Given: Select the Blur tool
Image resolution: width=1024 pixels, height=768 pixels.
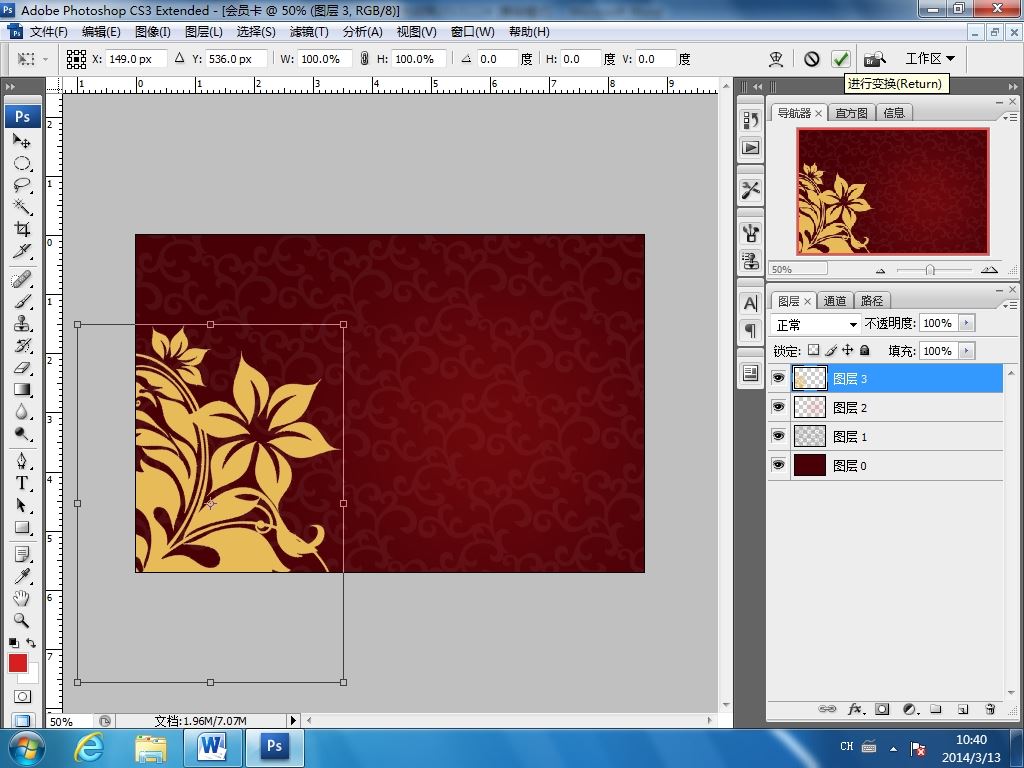Looking at the screenshot, I should [x=22, y=412].
